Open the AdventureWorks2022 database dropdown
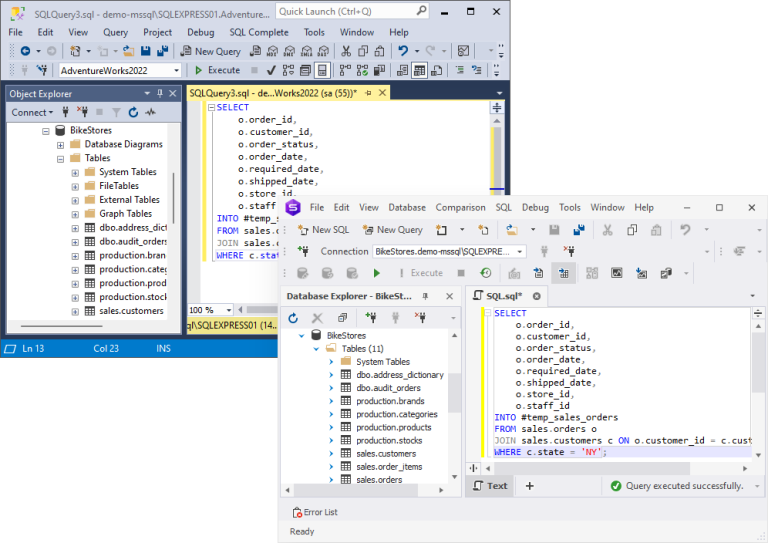The height and width of the screenshot is (543, 768). (x=176, y=70)
